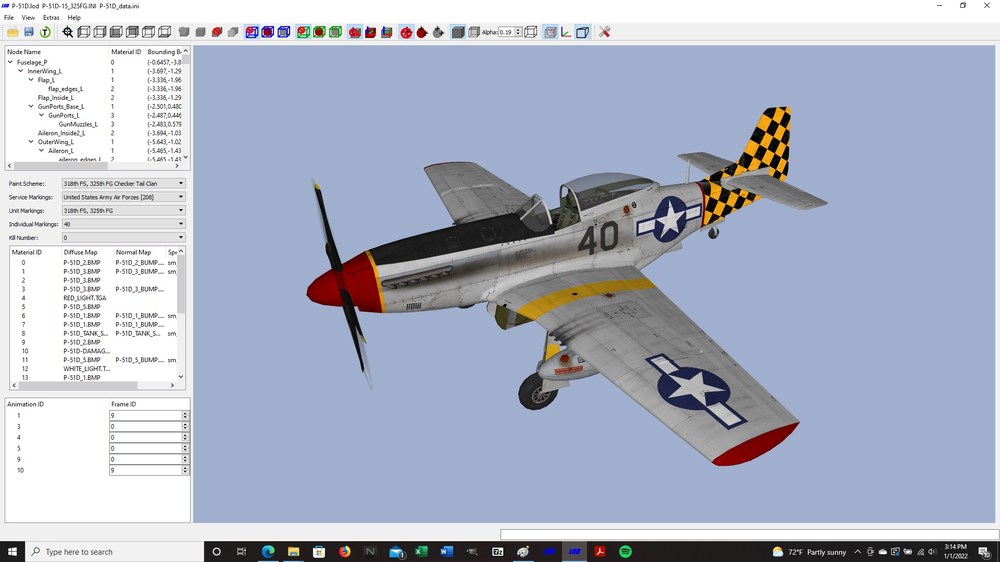Collapse the Fuselage_P tree node
1000x562 pixels.
coord(10,62)
